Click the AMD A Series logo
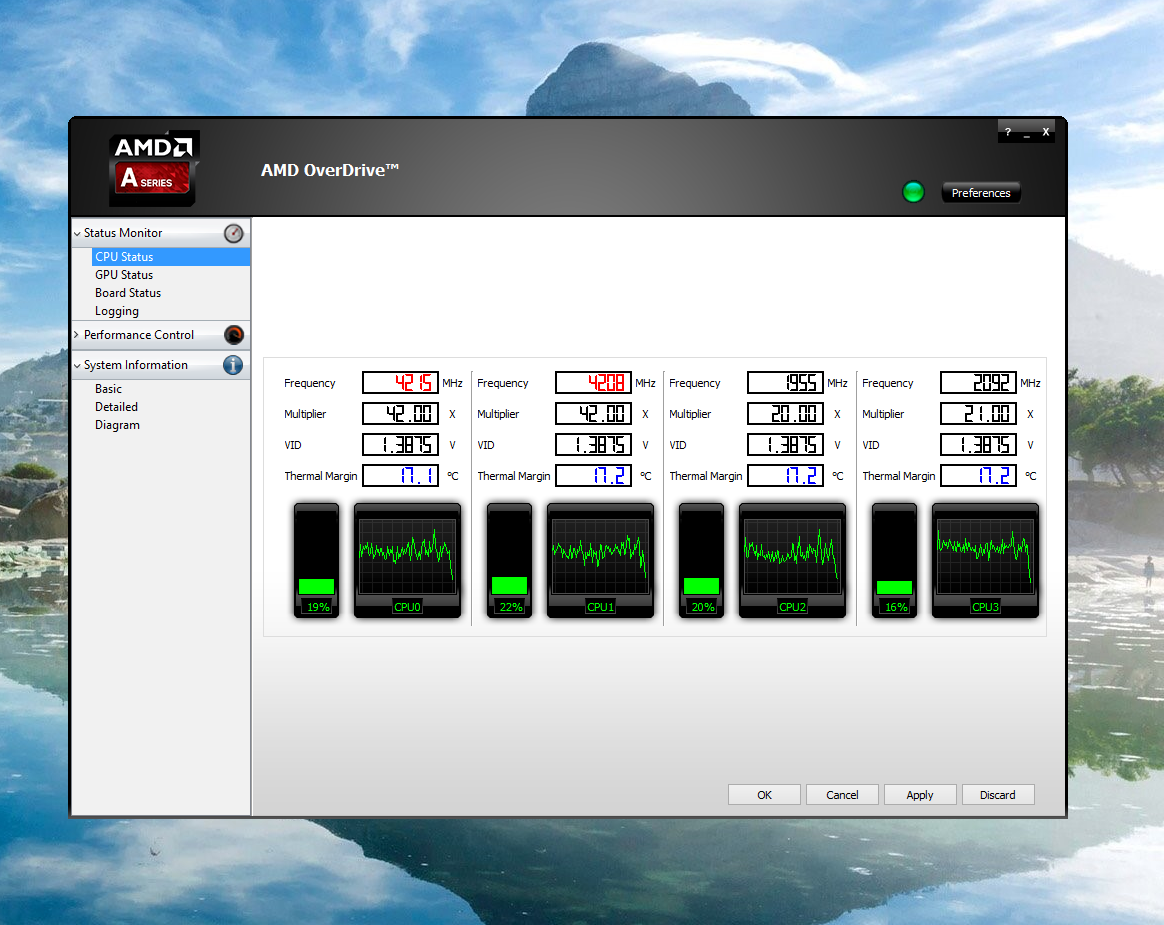 [x=154, y=169]
